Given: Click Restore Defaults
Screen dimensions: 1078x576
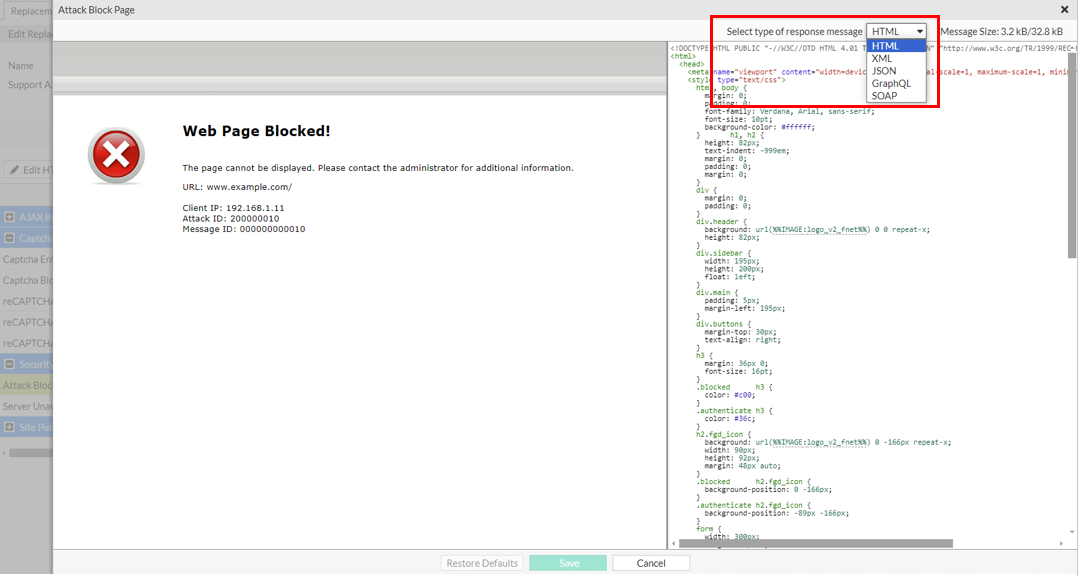Looking at the screenshot, I should [481, 562].
